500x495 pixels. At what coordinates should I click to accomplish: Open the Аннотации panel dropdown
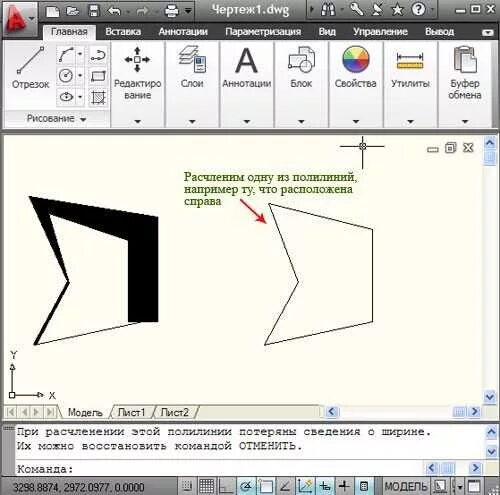247,122
